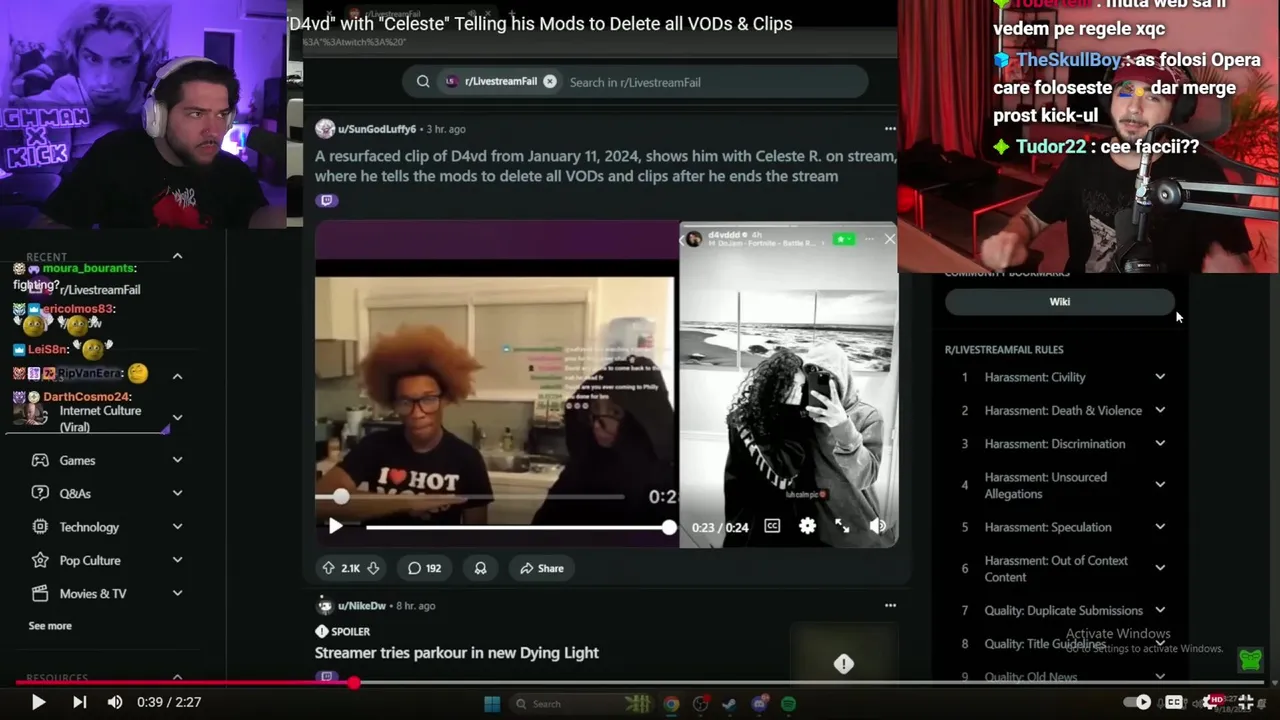The height and width of the screenshot is (720, 1280).
Task: Expand the Technology topic chevron
Action: click(x=177, y=527)
